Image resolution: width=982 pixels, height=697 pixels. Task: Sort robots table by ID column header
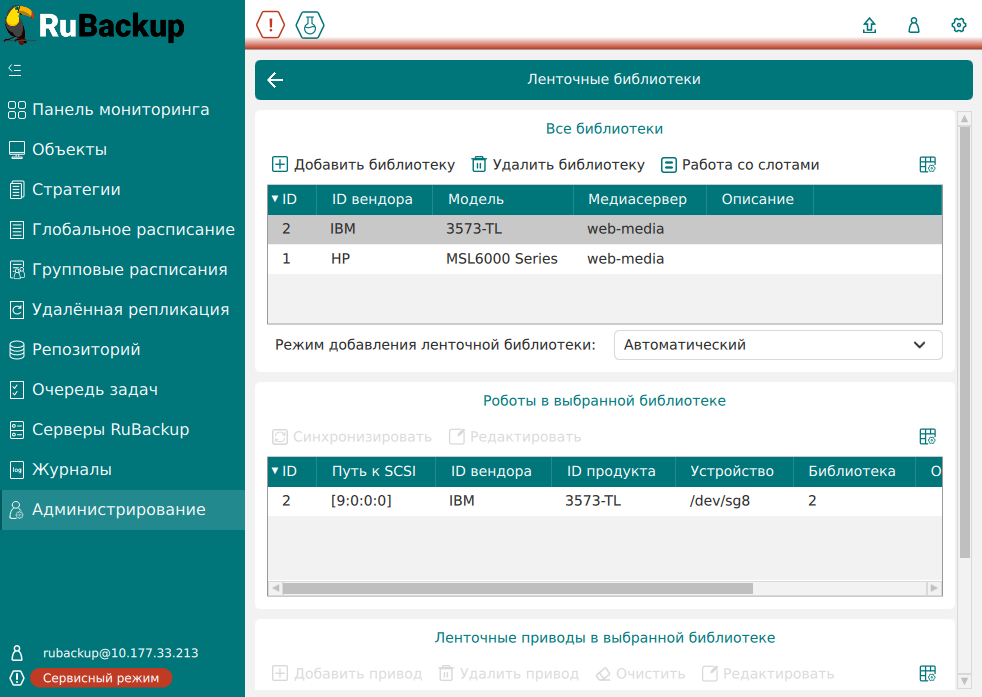point(289,471)
